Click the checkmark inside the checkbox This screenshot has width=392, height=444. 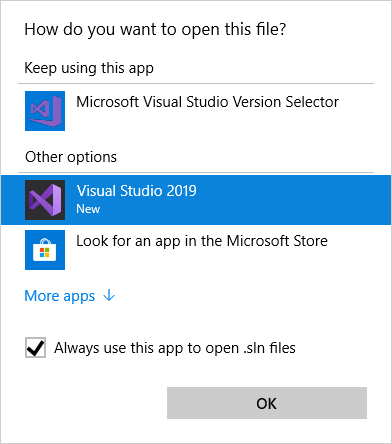point(35,348)
